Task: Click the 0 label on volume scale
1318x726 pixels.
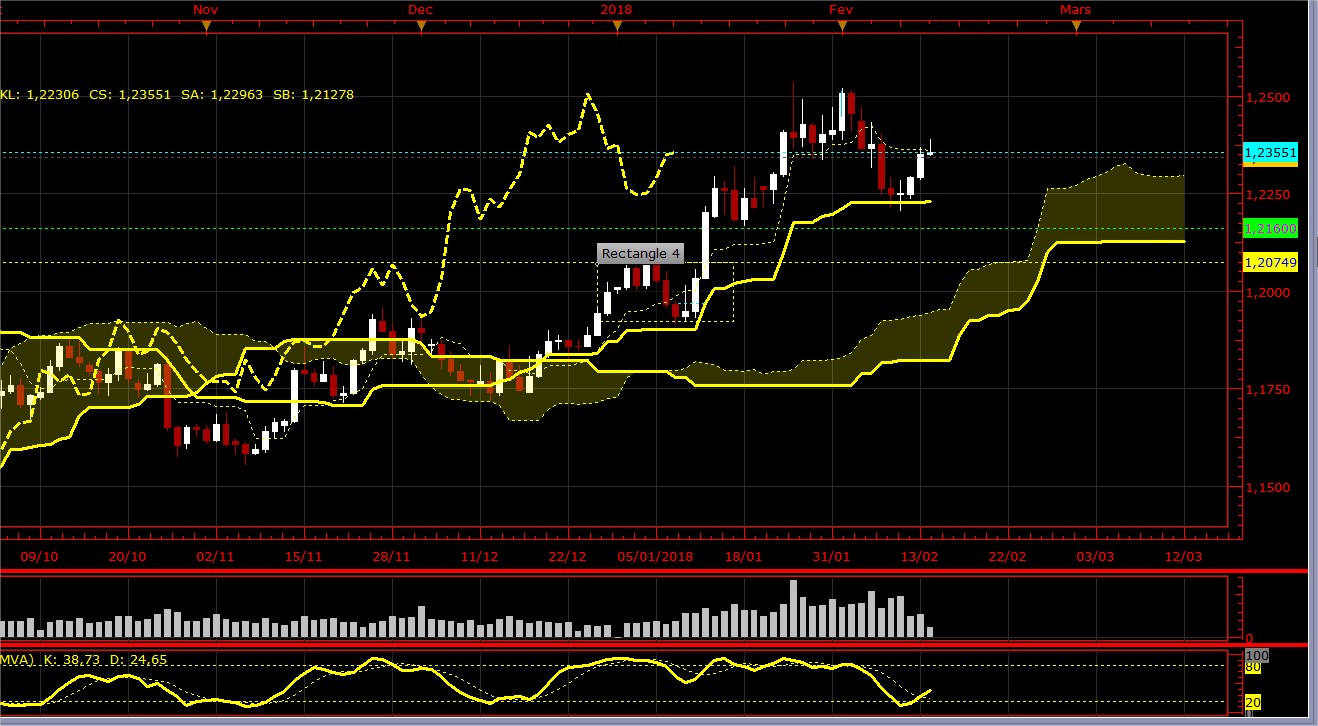Action: tap(1248, 637)
